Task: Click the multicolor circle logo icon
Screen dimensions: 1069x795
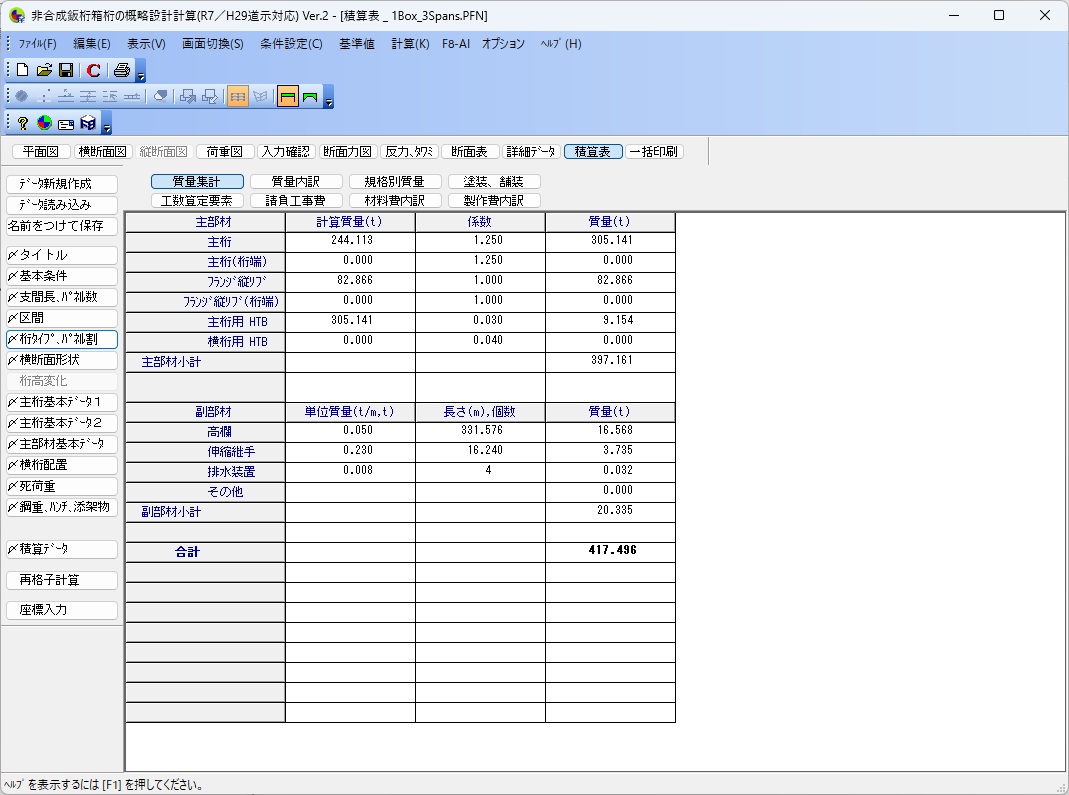Action: pos(44,123)
